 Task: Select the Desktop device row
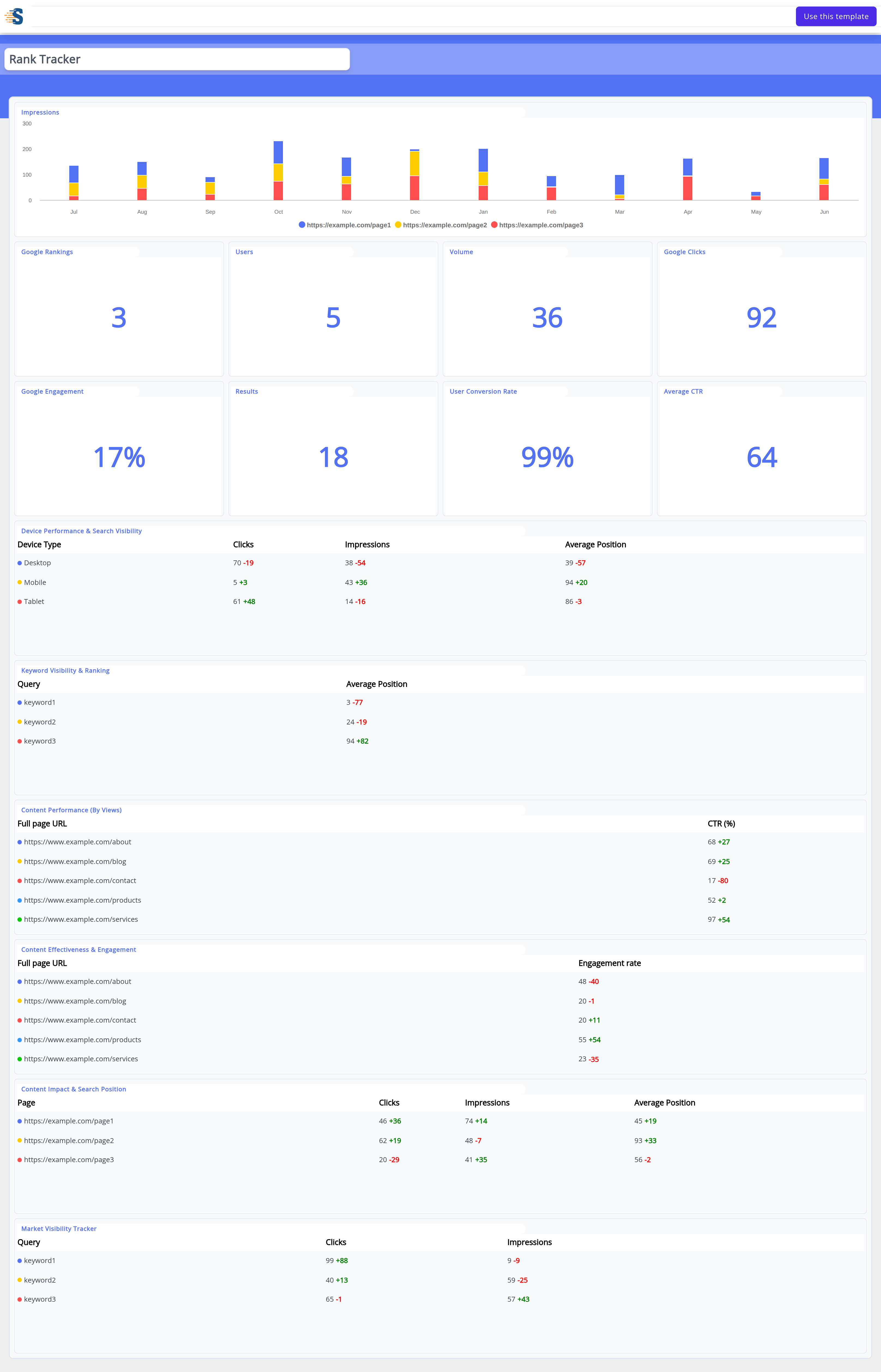tap(439, 563)
